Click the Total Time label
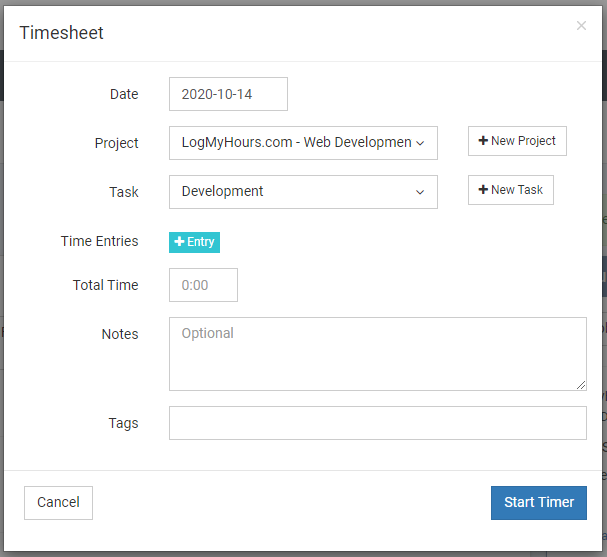 point(105,285)
